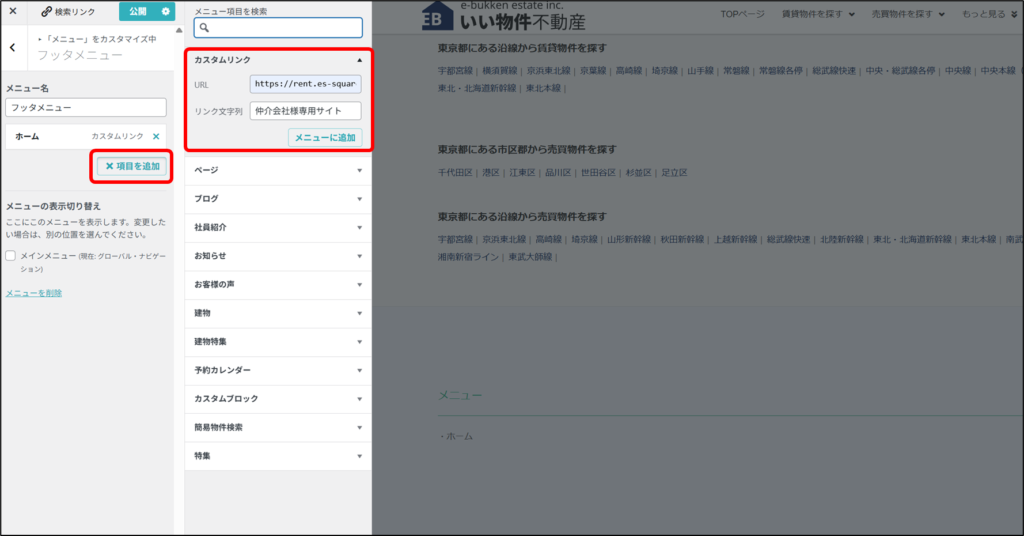Open the TOPページ menu item
The height and width of the screenshot is (536, 1024).
point(742,14)
